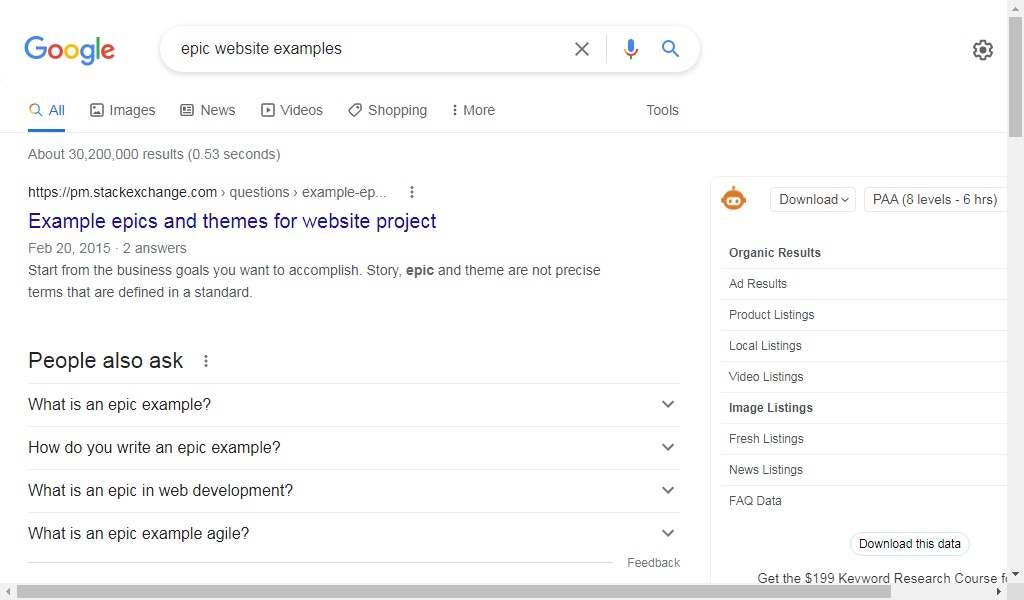This screenshot has width=1024, height=600.
Task: Clear the search query with the X icon
Action: tap(581, 48)
